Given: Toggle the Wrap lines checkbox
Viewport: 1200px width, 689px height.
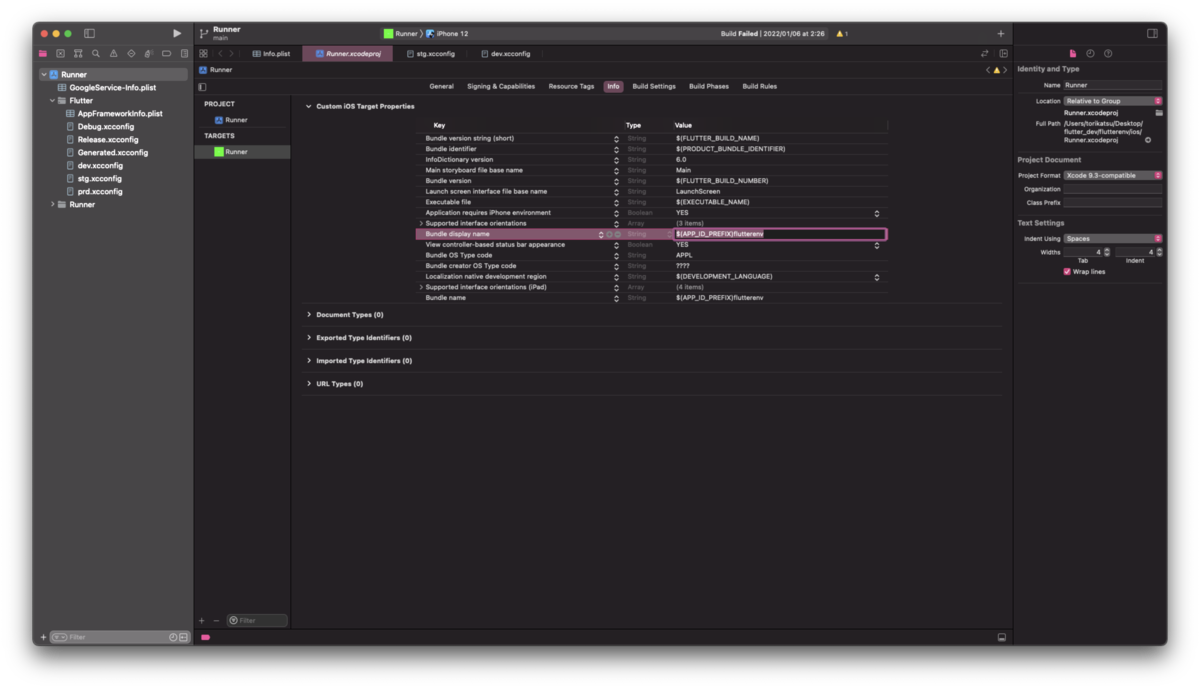Looking at the screenshot, I should (x=1067, y=271).
